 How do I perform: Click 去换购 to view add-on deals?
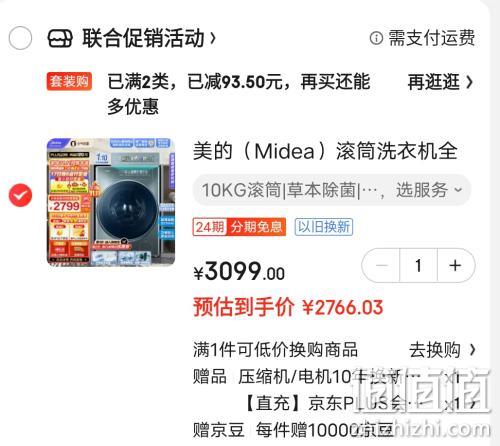[x=435, y=350]
